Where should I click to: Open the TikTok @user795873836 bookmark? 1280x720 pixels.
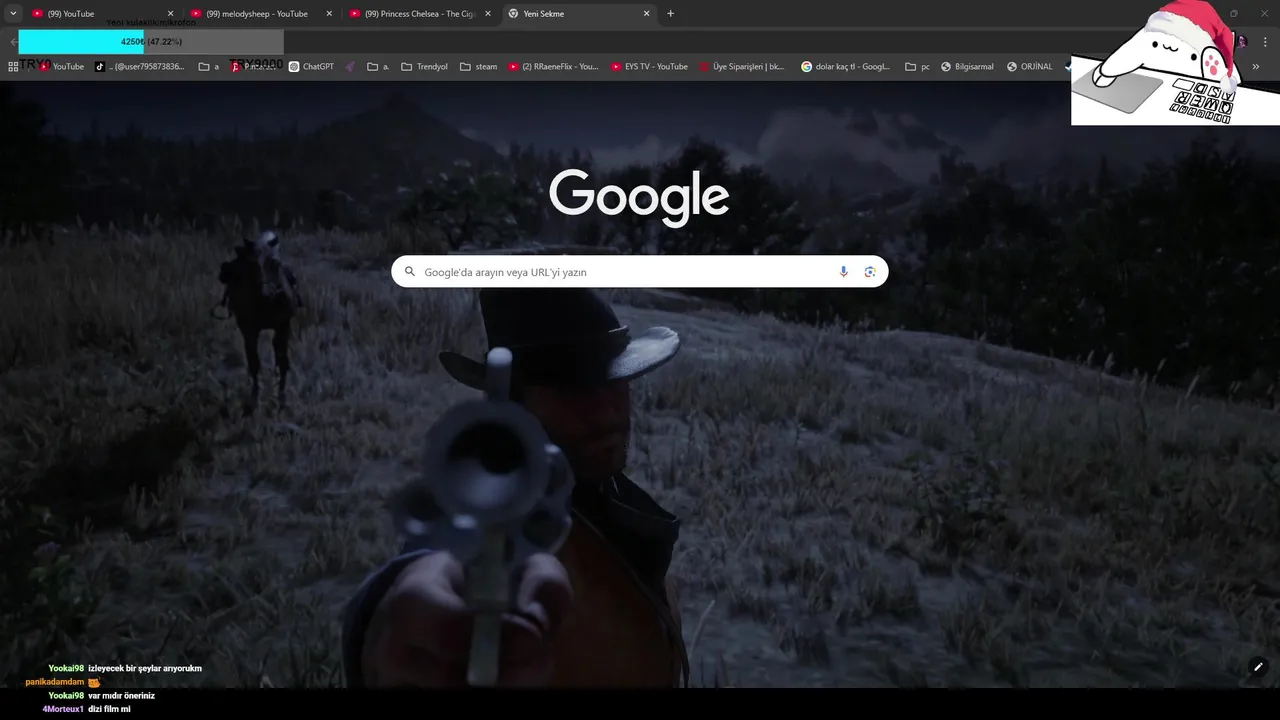140,67
